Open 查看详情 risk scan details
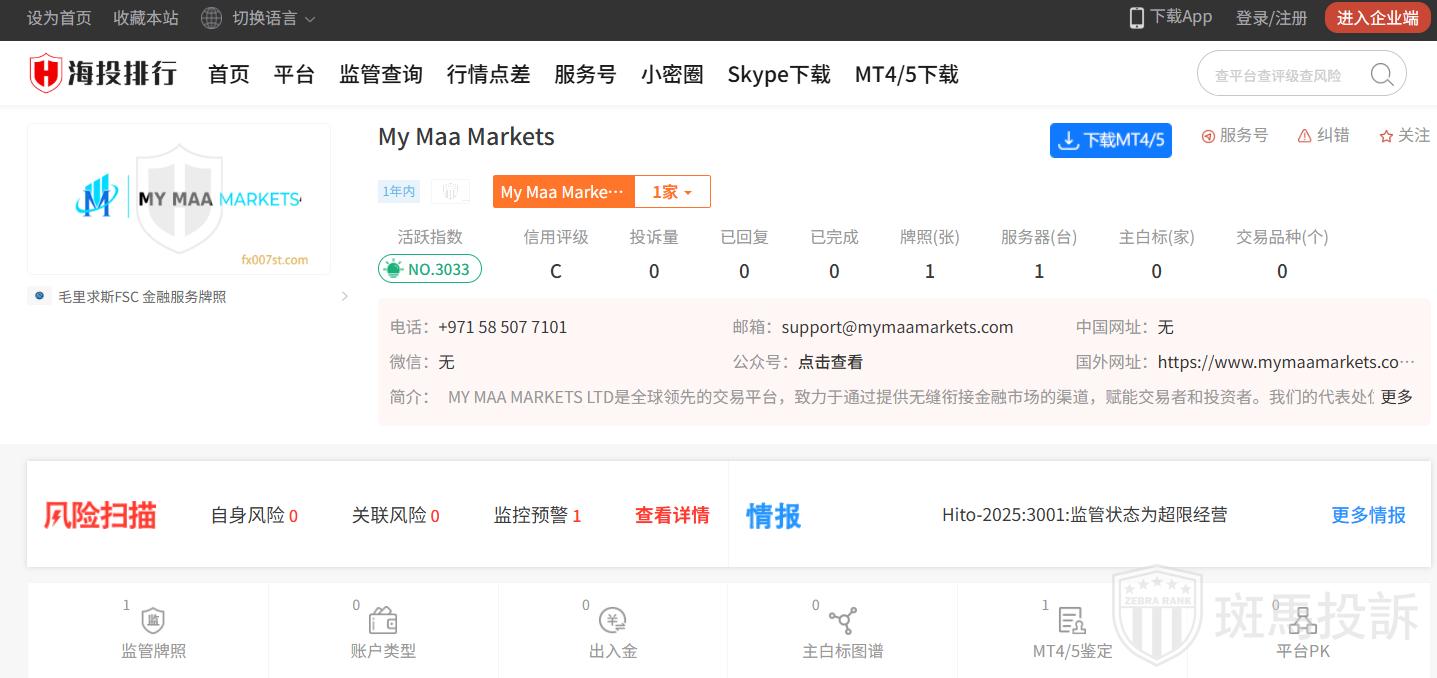 click(672, 515)
